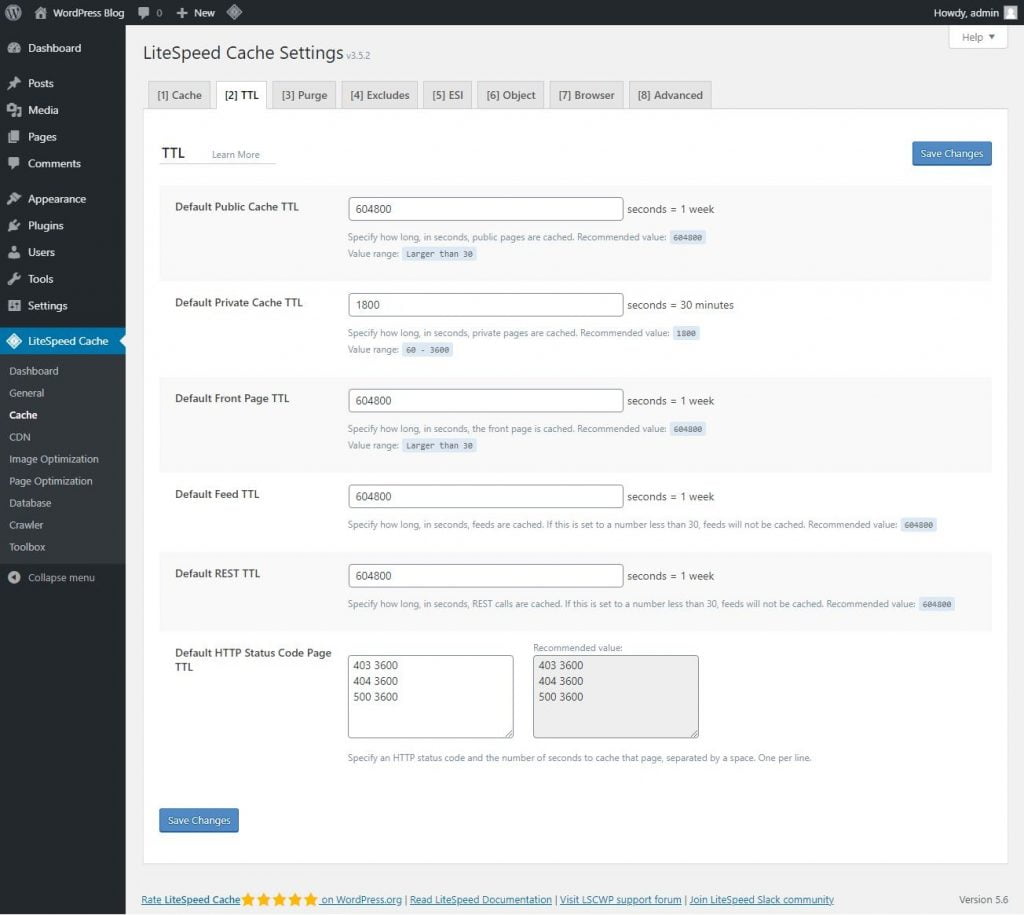Rate LiteSpeed Cache on WordPress.org

(271, 899)
